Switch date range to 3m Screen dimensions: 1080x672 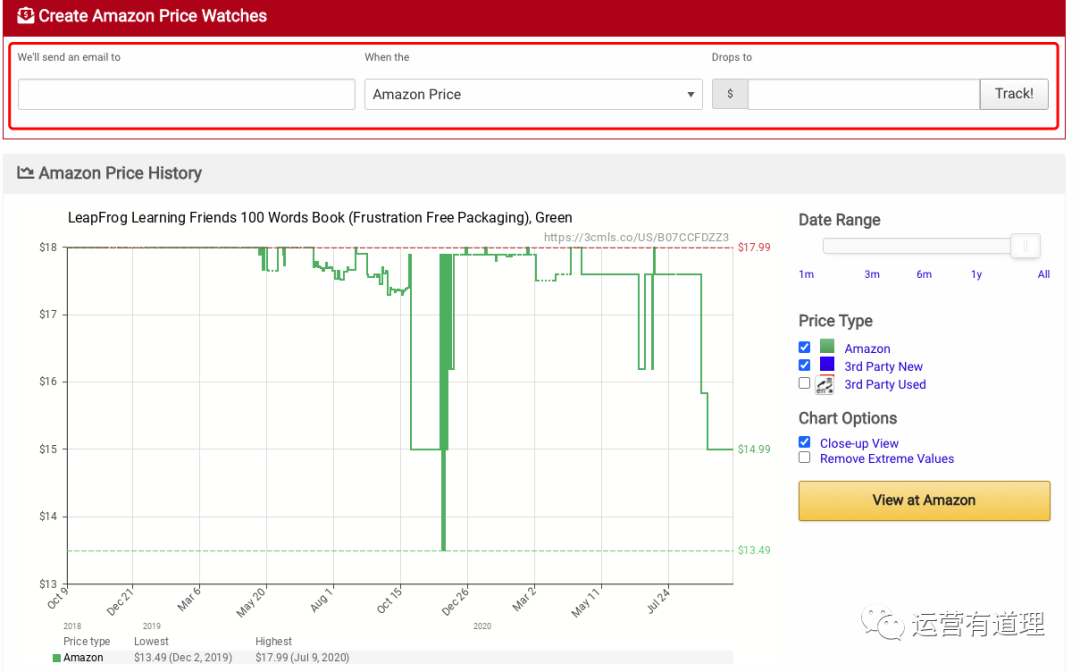pos(872,274)
